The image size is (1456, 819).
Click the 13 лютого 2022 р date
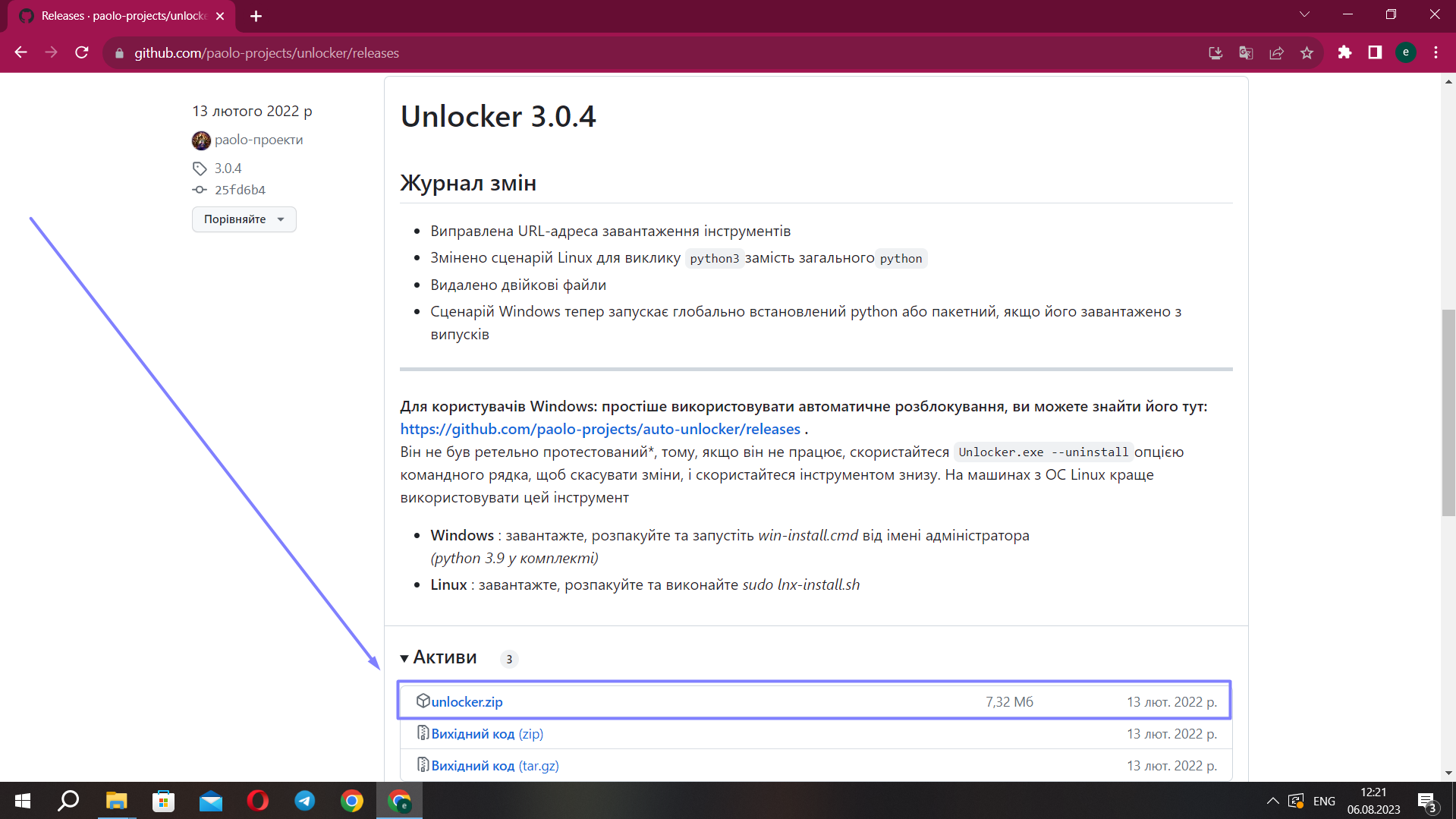pos(252,112)
